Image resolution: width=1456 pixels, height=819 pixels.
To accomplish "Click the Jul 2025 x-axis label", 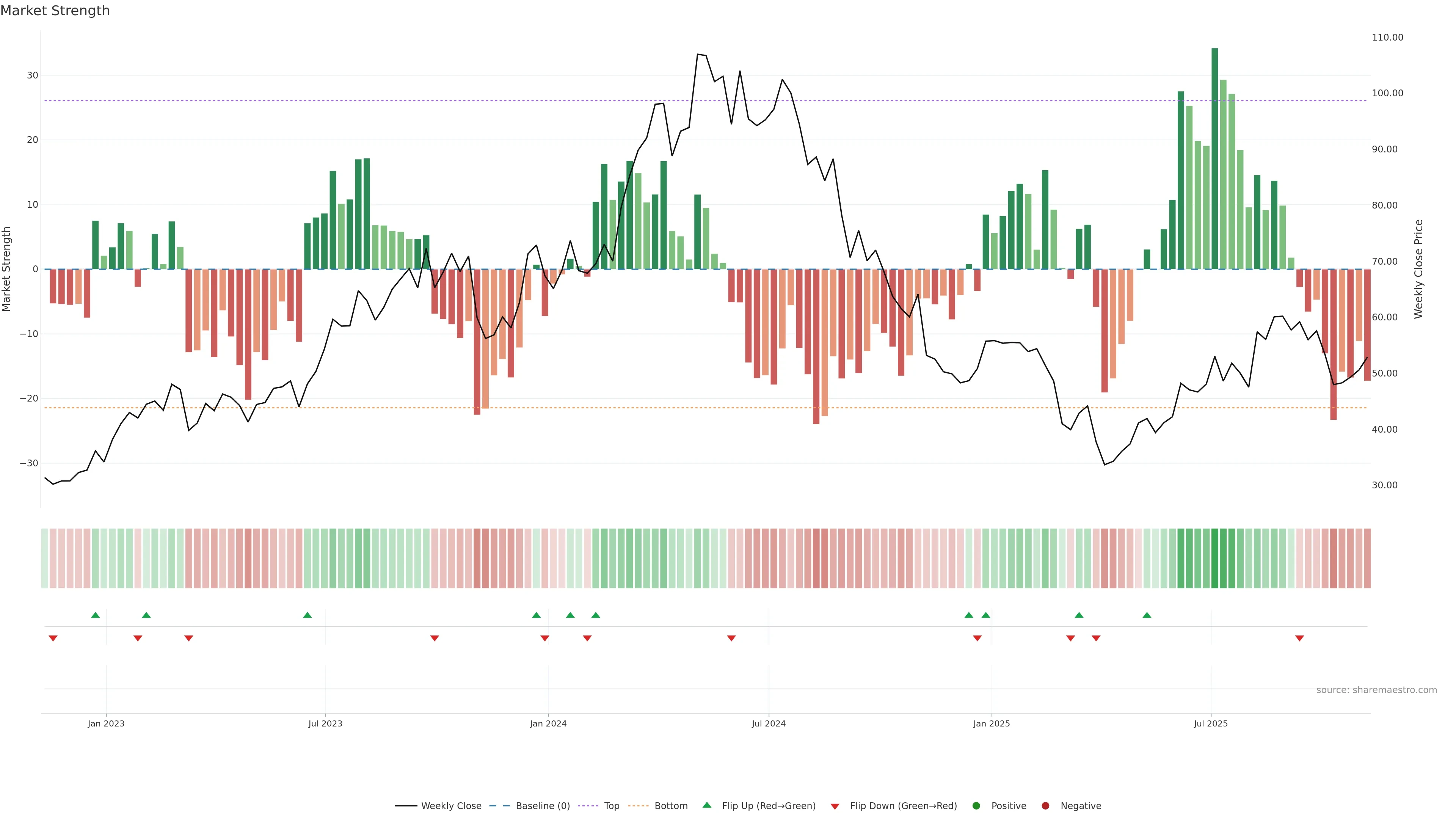I will [x=1211, y=723].
